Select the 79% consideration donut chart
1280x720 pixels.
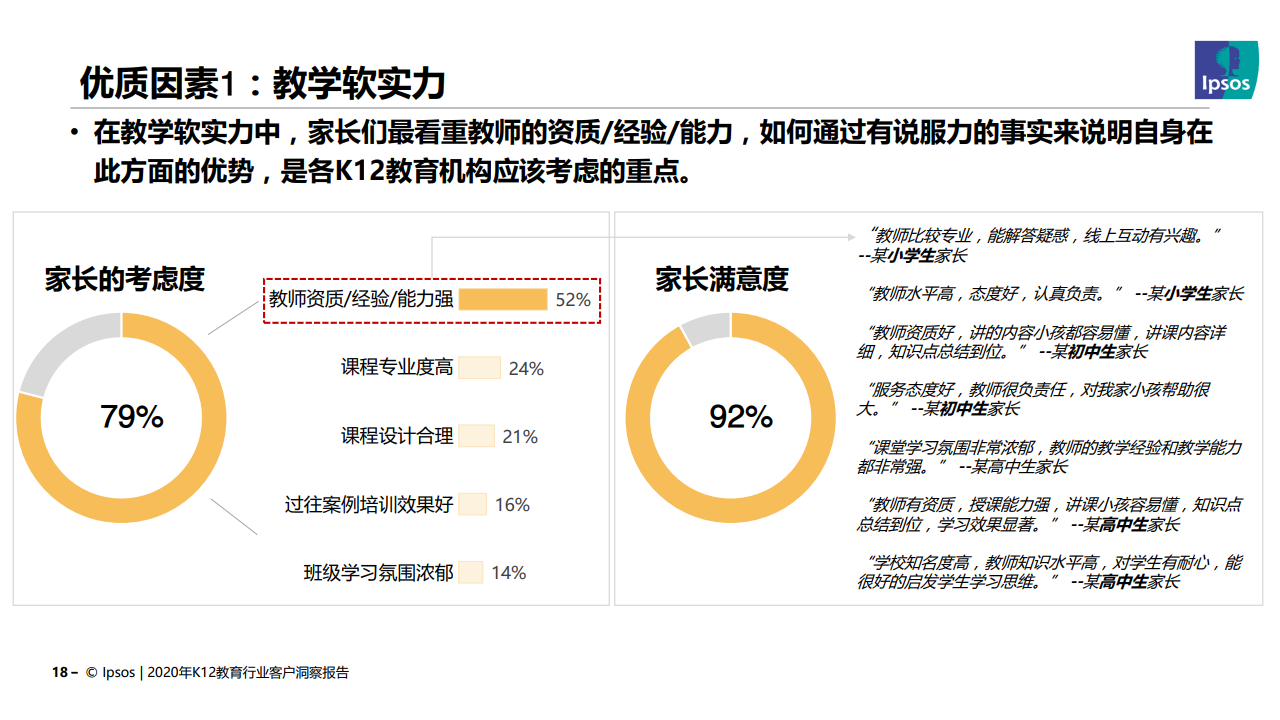click(122, 417)
